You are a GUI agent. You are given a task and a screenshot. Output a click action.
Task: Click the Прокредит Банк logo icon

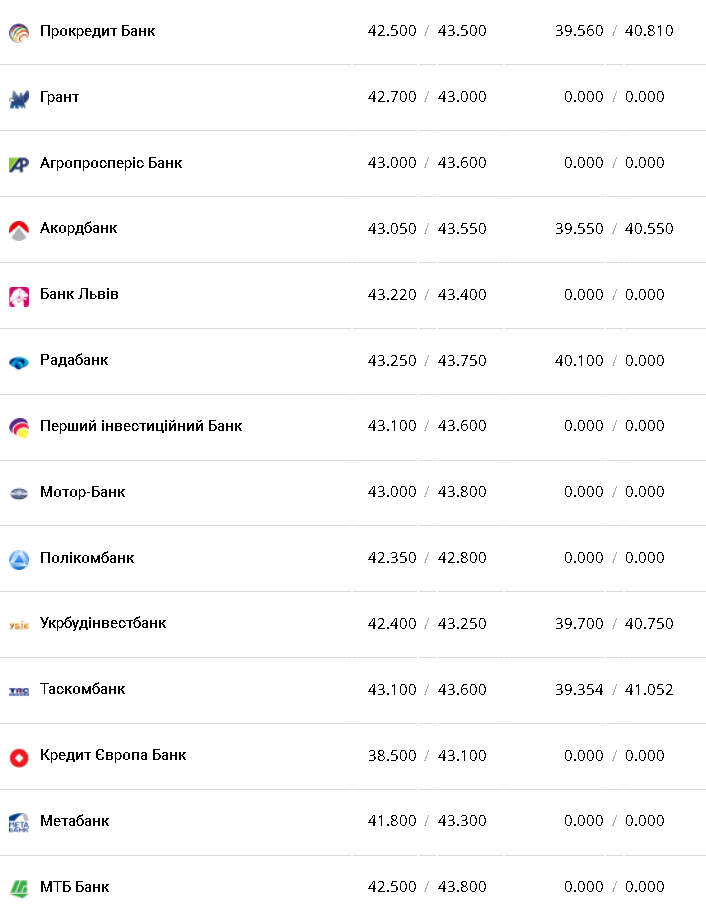tap(19, 32)
